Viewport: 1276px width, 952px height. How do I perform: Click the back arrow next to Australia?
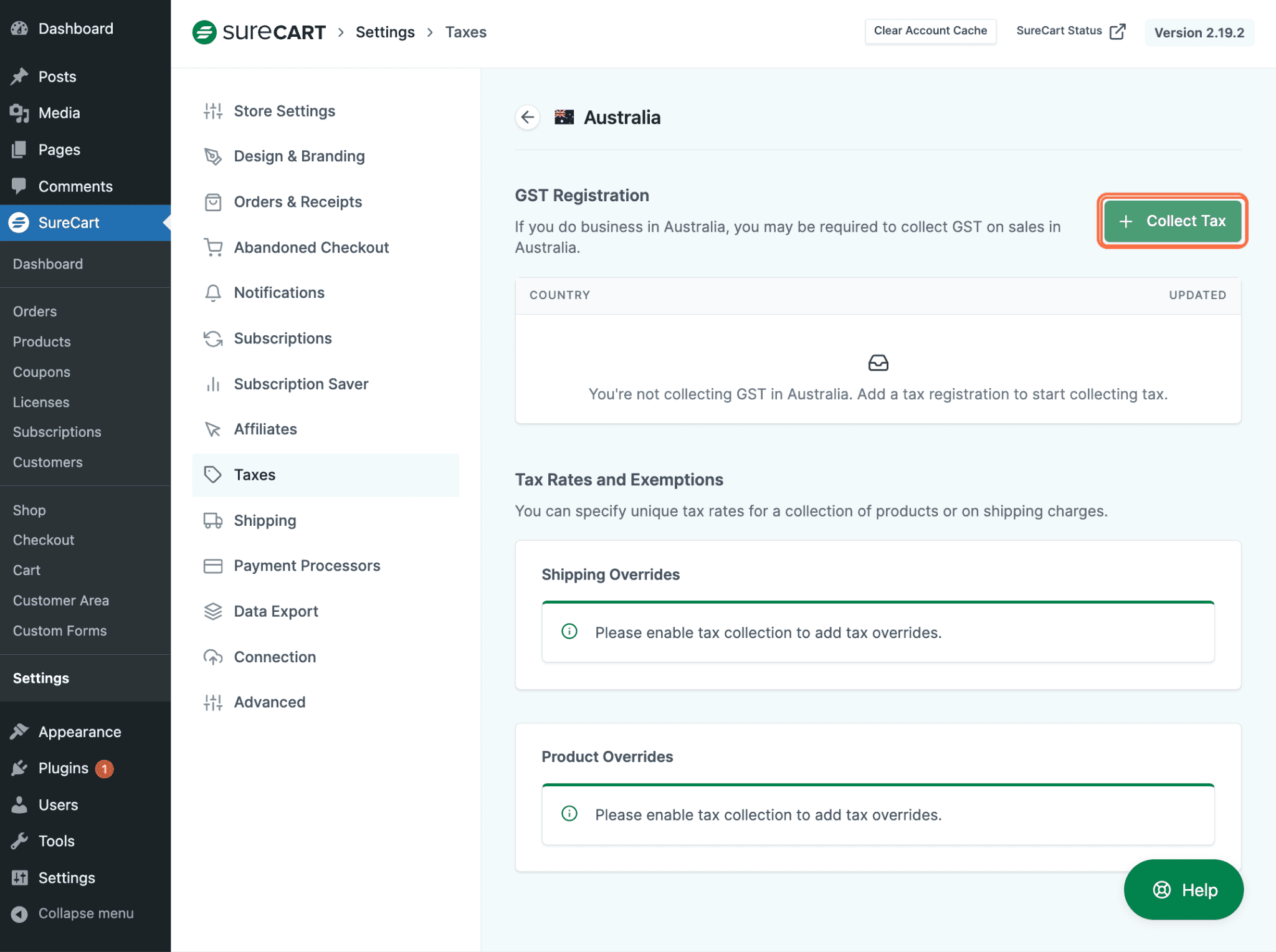(528, 117)
